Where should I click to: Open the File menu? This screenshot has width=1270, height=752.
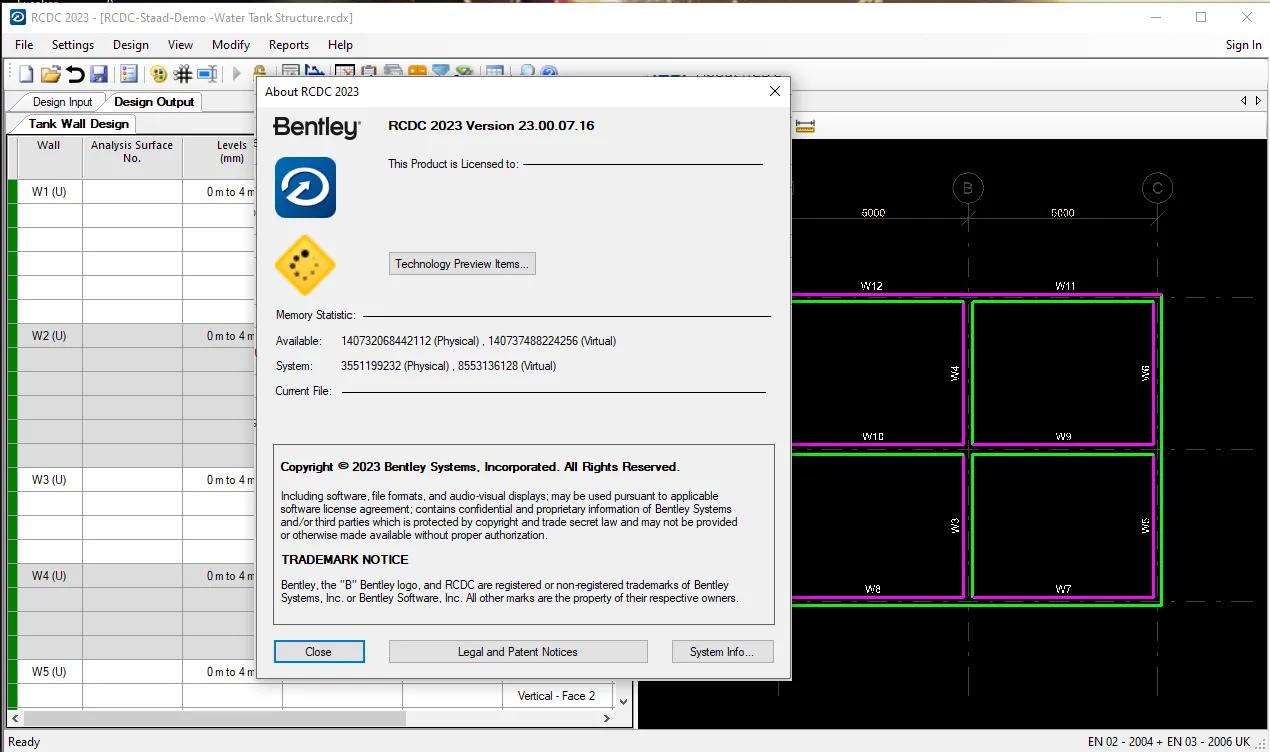pos(24,45)
